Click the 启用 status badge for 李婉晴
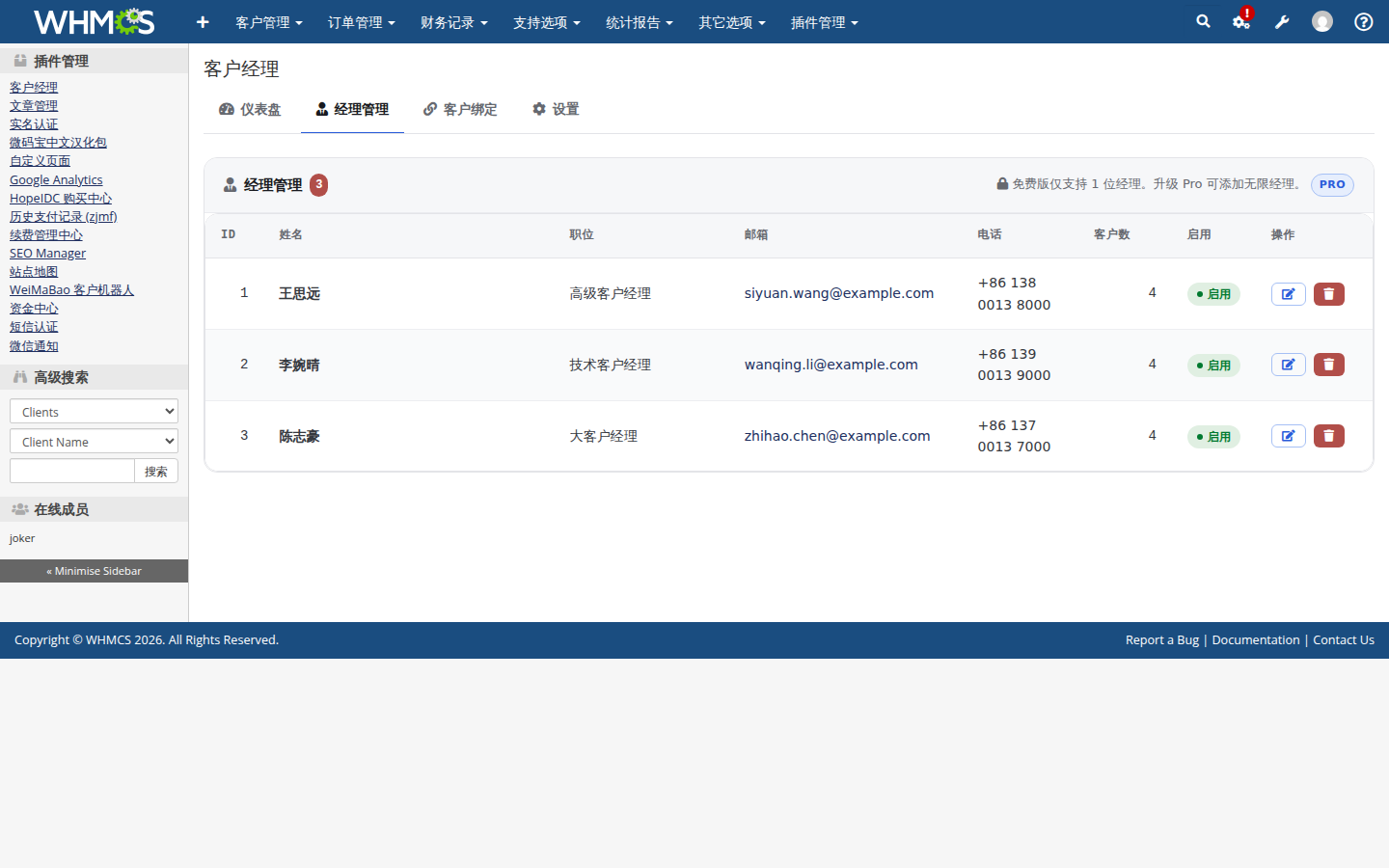This screenshot has width=1389, height=868. (x=1213, y=366)
